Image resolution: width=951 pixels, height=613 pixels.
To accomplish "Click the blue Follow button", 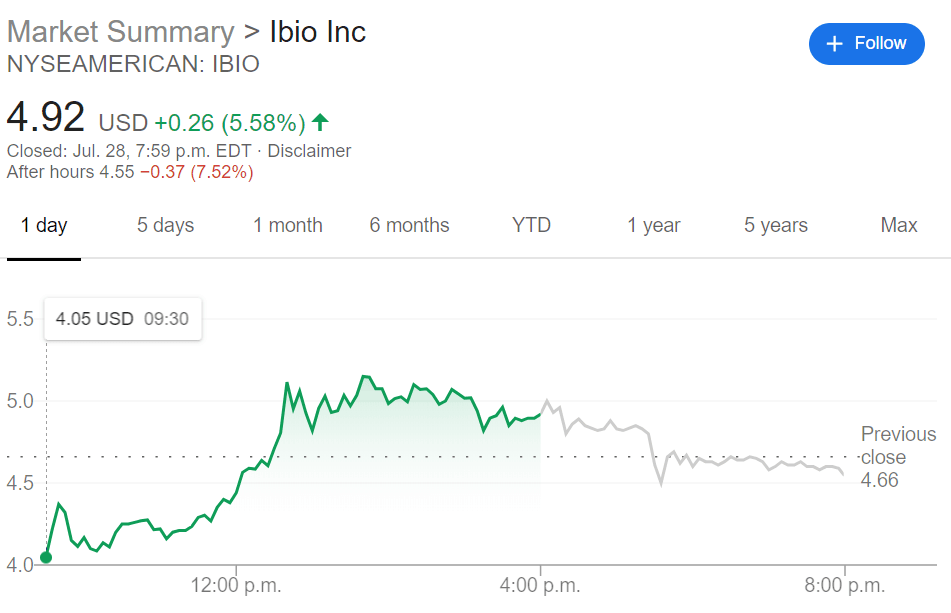I will pos(866,44).
